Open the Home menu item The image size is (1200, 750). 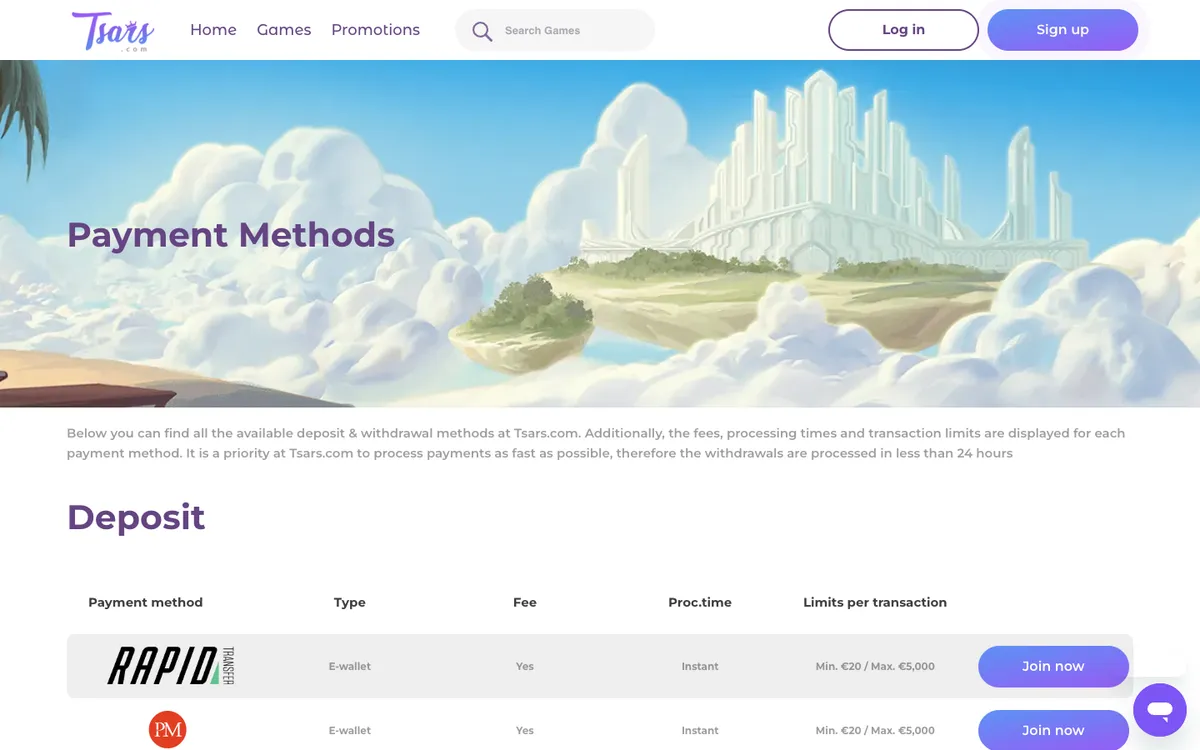pos(213,30)
